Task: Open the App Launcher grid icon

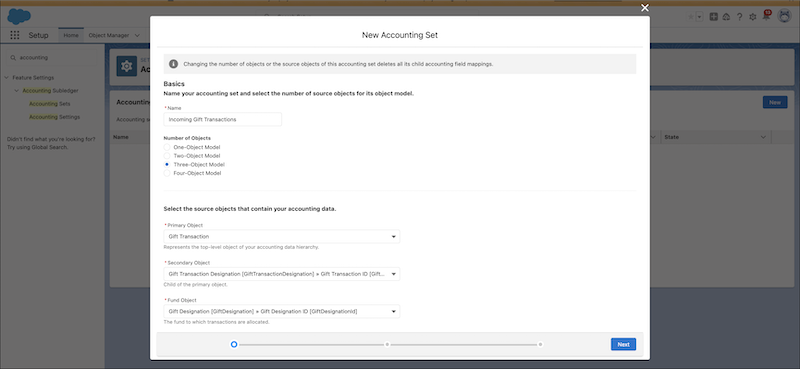Action: point(15,35)
